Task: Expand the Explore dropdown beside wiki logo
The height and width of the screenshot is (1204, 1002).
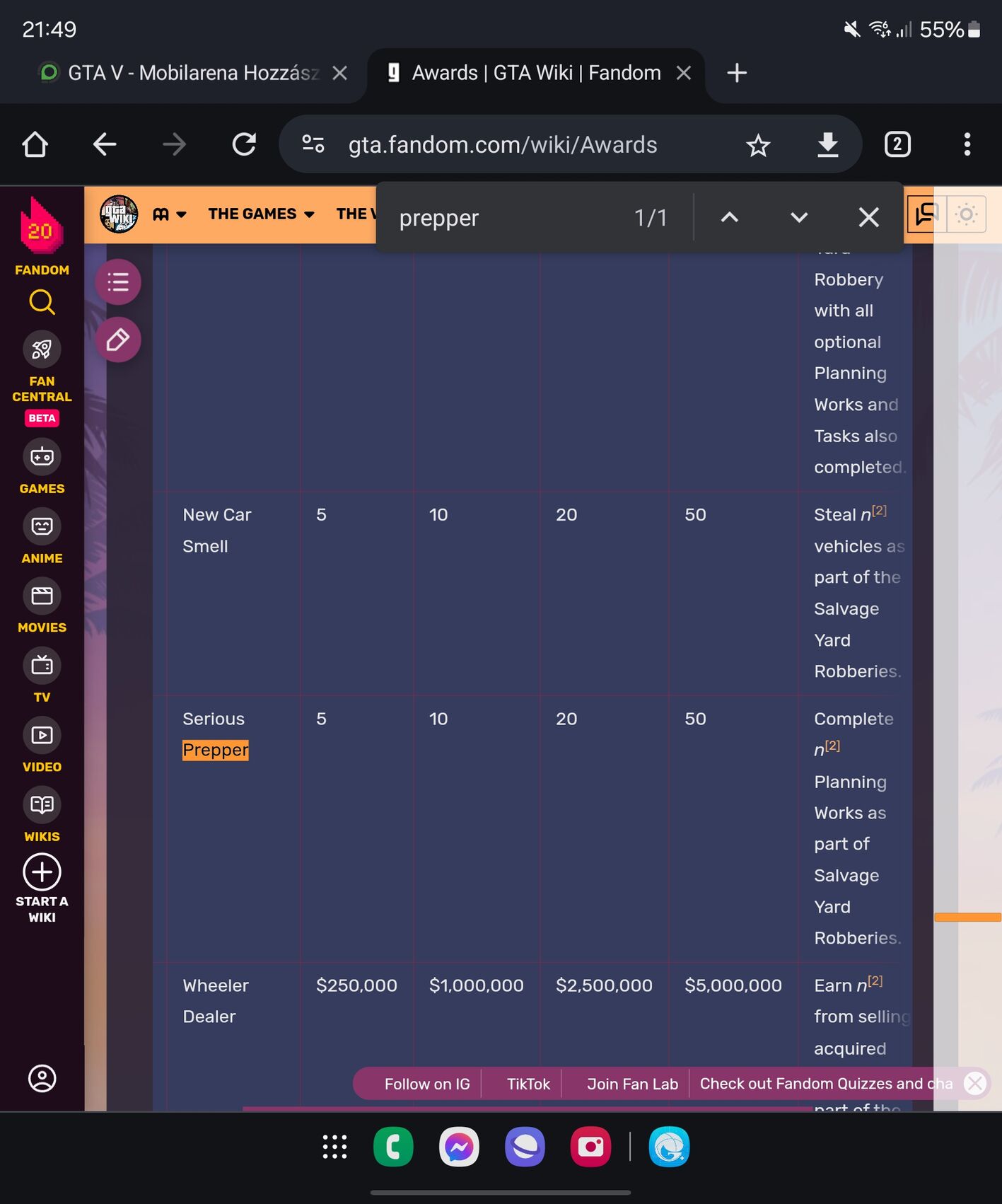Action: (170, 214)
